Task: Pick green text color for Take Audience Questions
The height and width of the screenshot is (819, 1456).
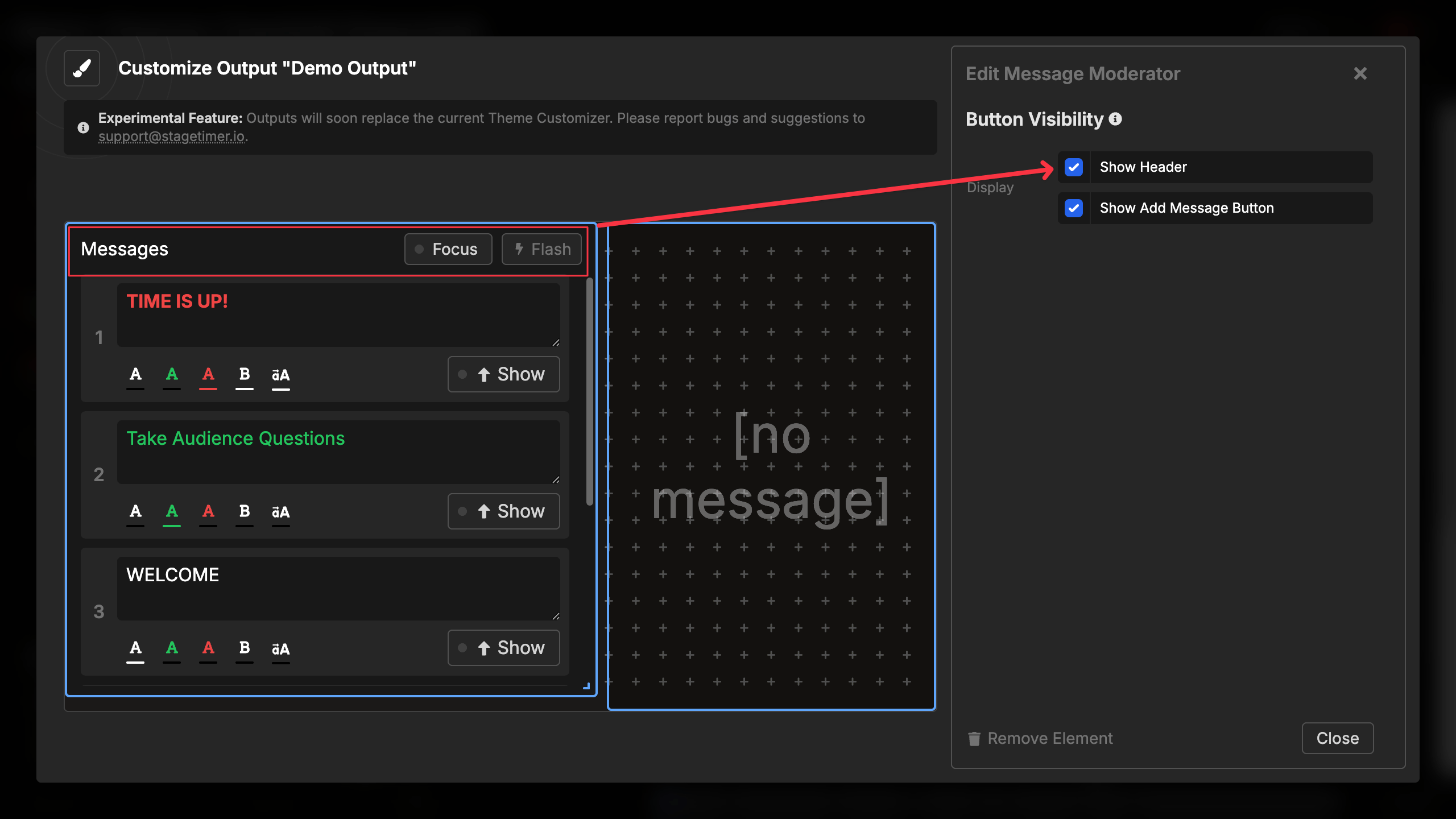Action: point(172,511)
